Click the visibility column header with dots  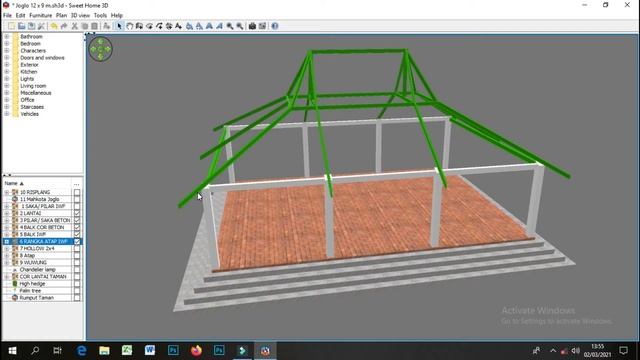(77, 184)
